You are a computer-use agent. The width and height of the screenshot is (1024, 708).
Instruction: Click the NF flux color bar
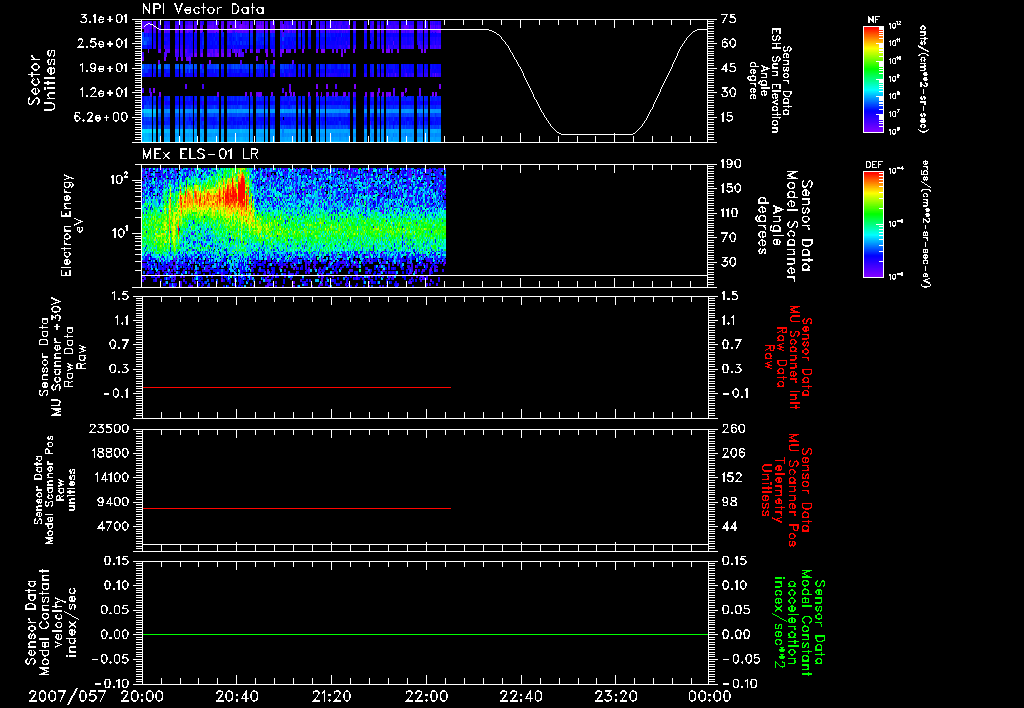point(873,78)
